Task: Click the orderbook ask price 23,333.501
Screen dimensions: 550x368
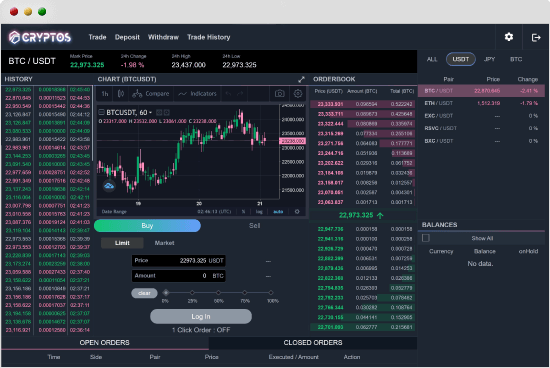Action: [x=330, y=104]
